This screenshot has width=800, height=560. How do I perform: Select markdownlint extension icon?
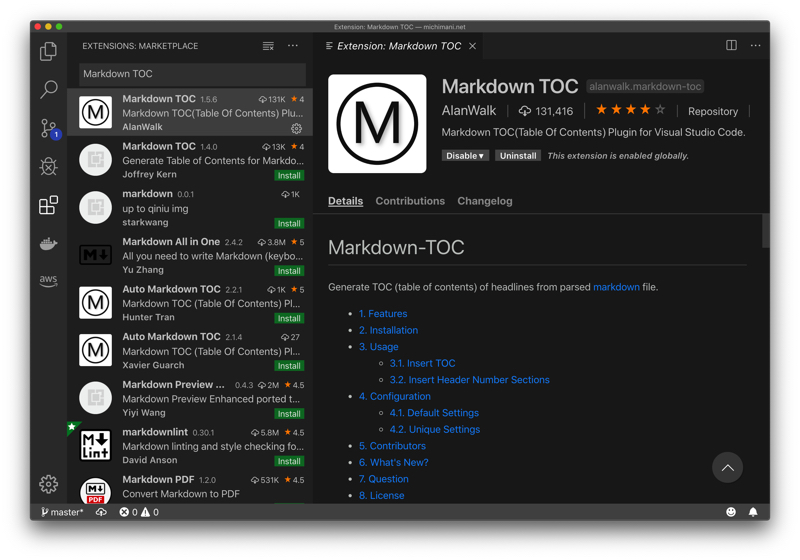[95, 445]
